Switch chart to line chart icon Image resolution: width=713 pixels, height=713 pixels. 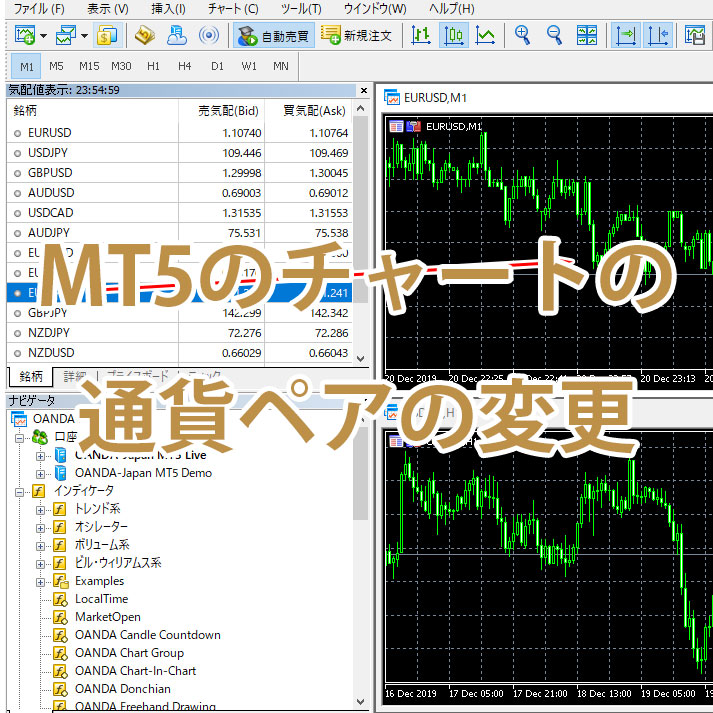[485, 35]
